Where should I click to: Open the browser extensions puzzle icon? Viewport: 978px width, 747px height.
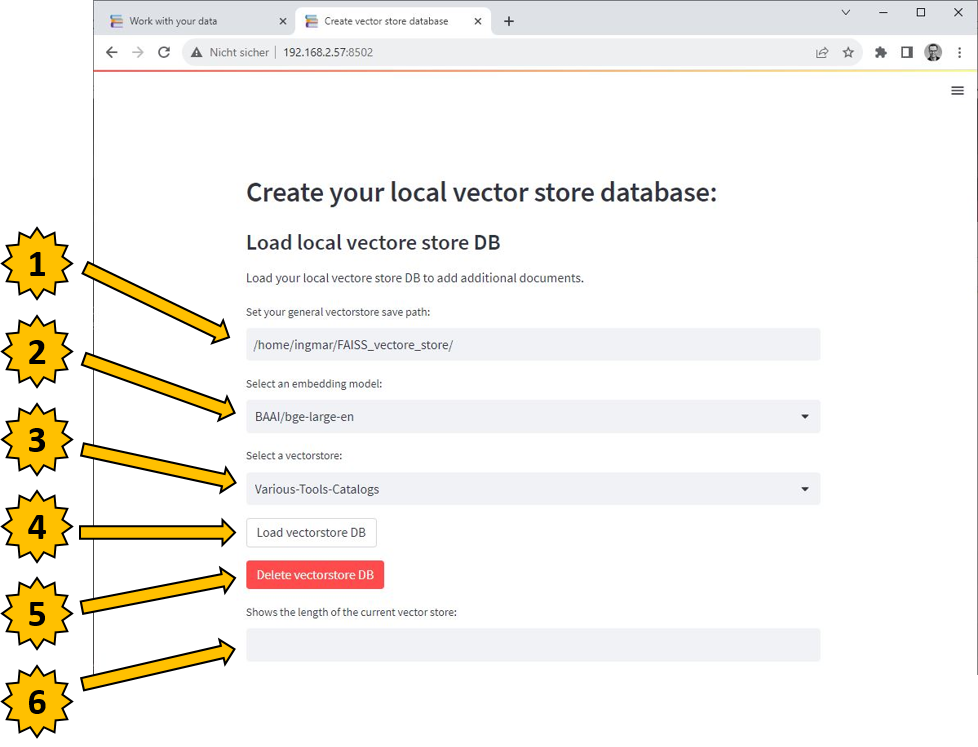point(881,52)
